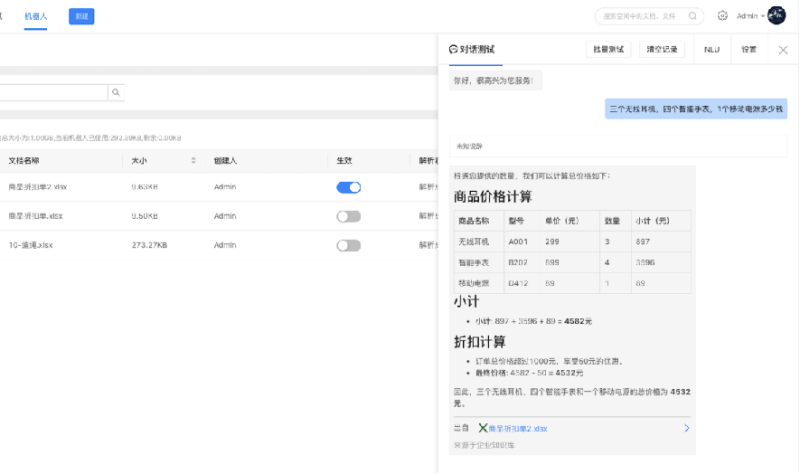This screenshot has height=474, width=800.
Task: Click the Excel icon beside 商品折扣单2.xlsx source
Action: (483, 428)
